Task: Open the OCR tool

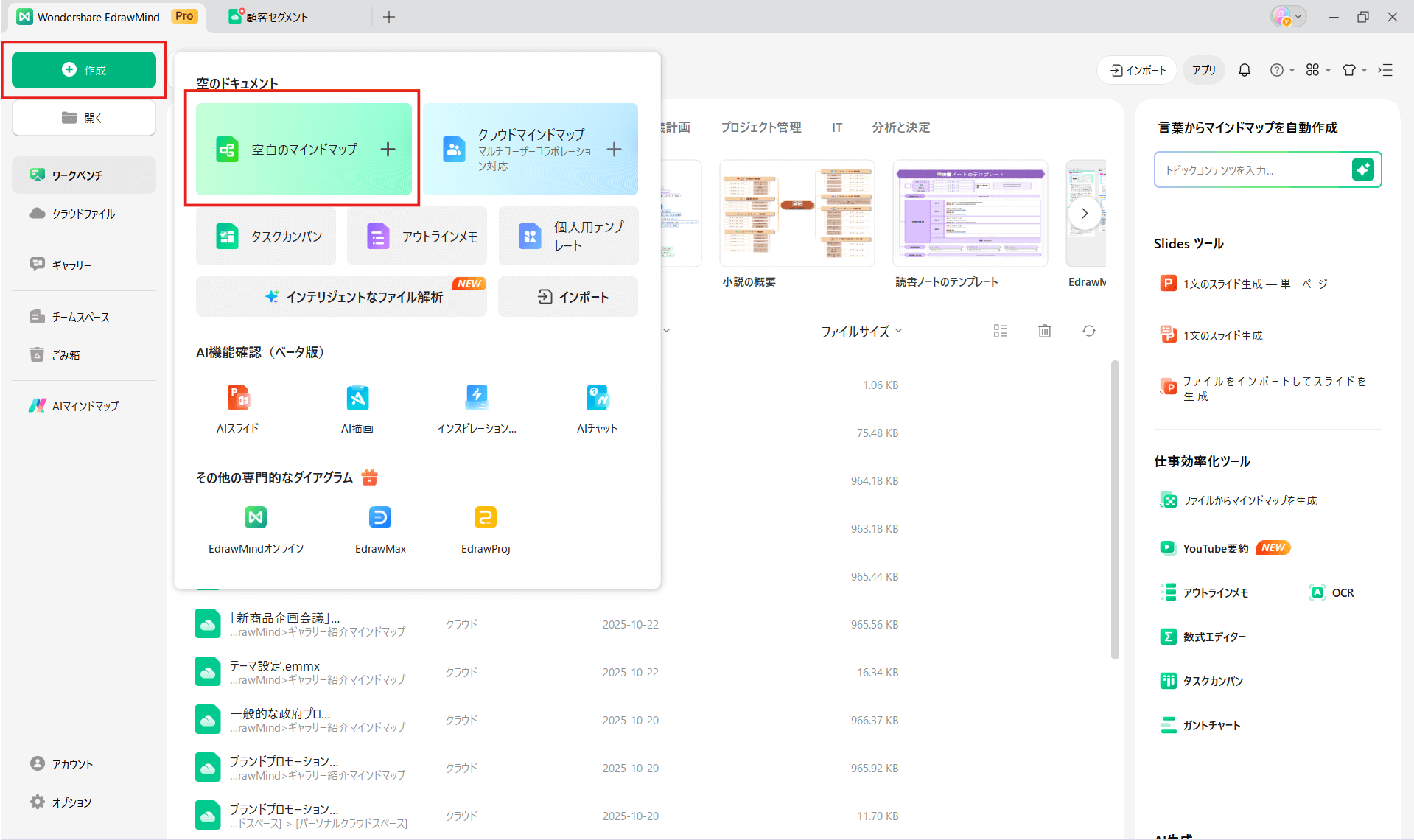Action: tap(1331, 592)
